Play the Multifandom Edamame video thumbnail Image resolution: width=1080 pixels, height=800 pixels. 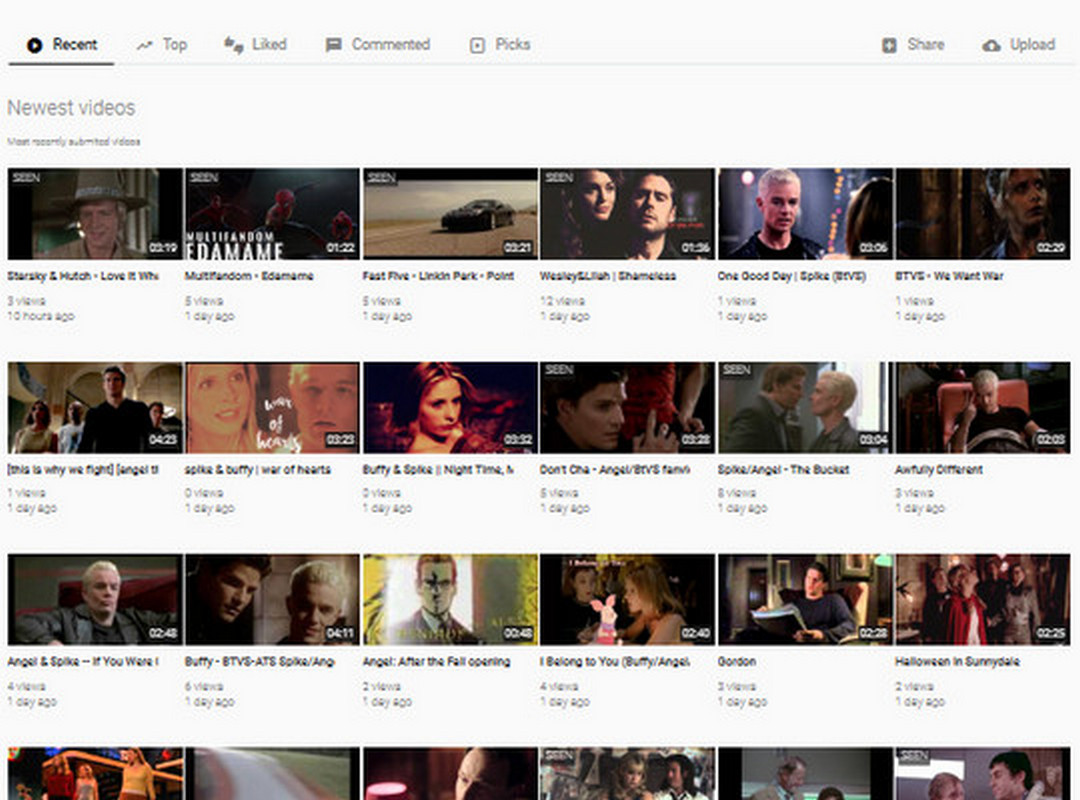(272, 213)
